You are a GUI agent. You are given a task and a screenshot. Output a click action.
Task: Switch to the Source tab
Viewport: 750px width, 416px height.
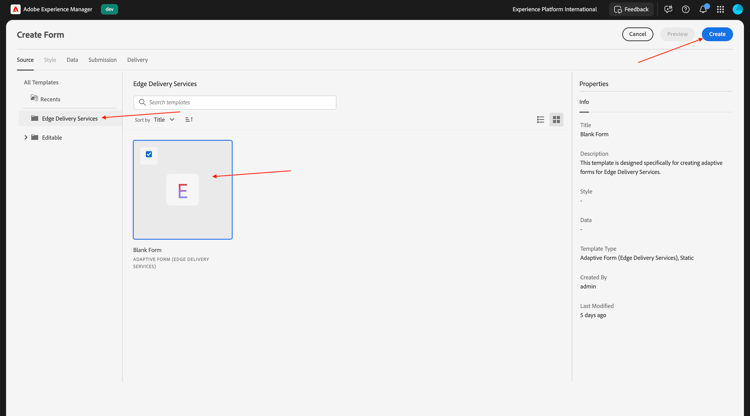click(x=25, y=60)
